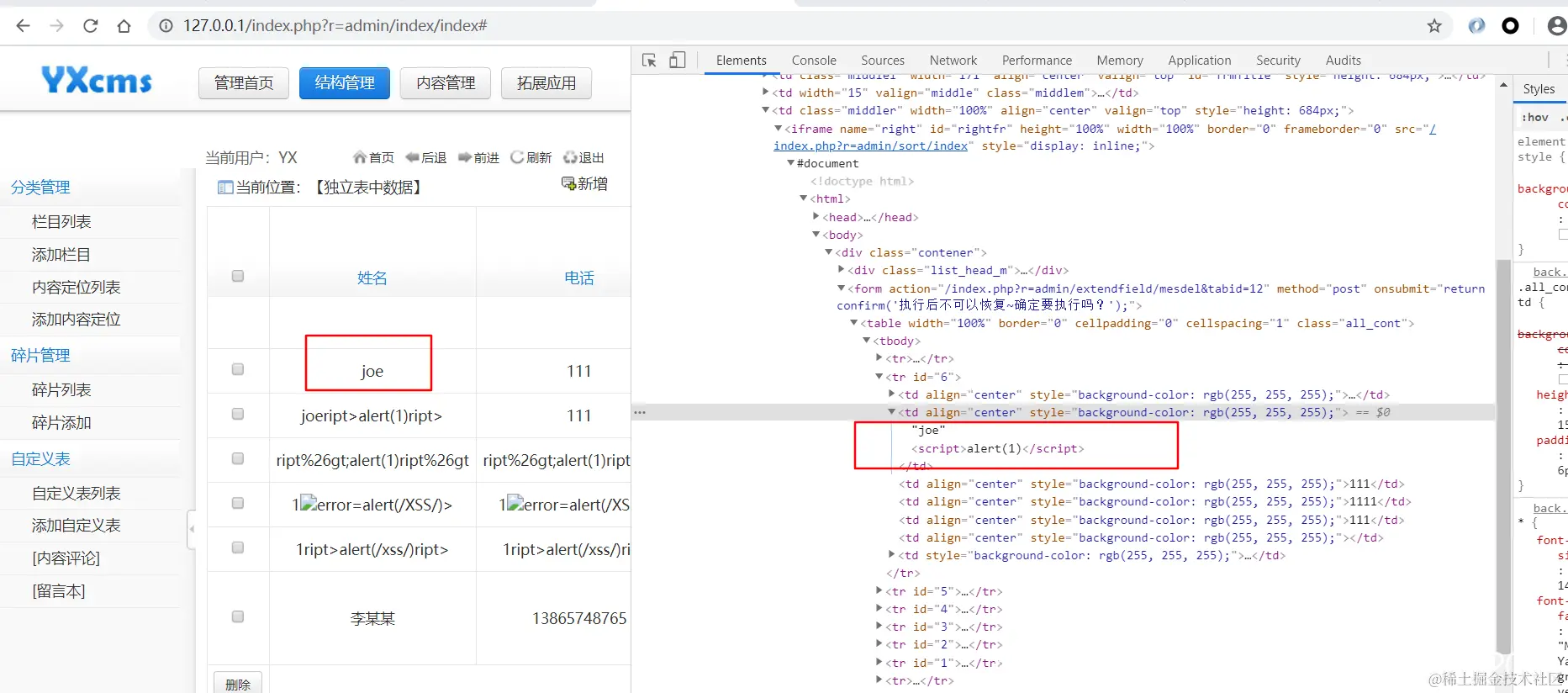Viewport: 1568px width, 693px height.
Task: Check the checkbox for 李某某 row
Action: tap(238, 616)
